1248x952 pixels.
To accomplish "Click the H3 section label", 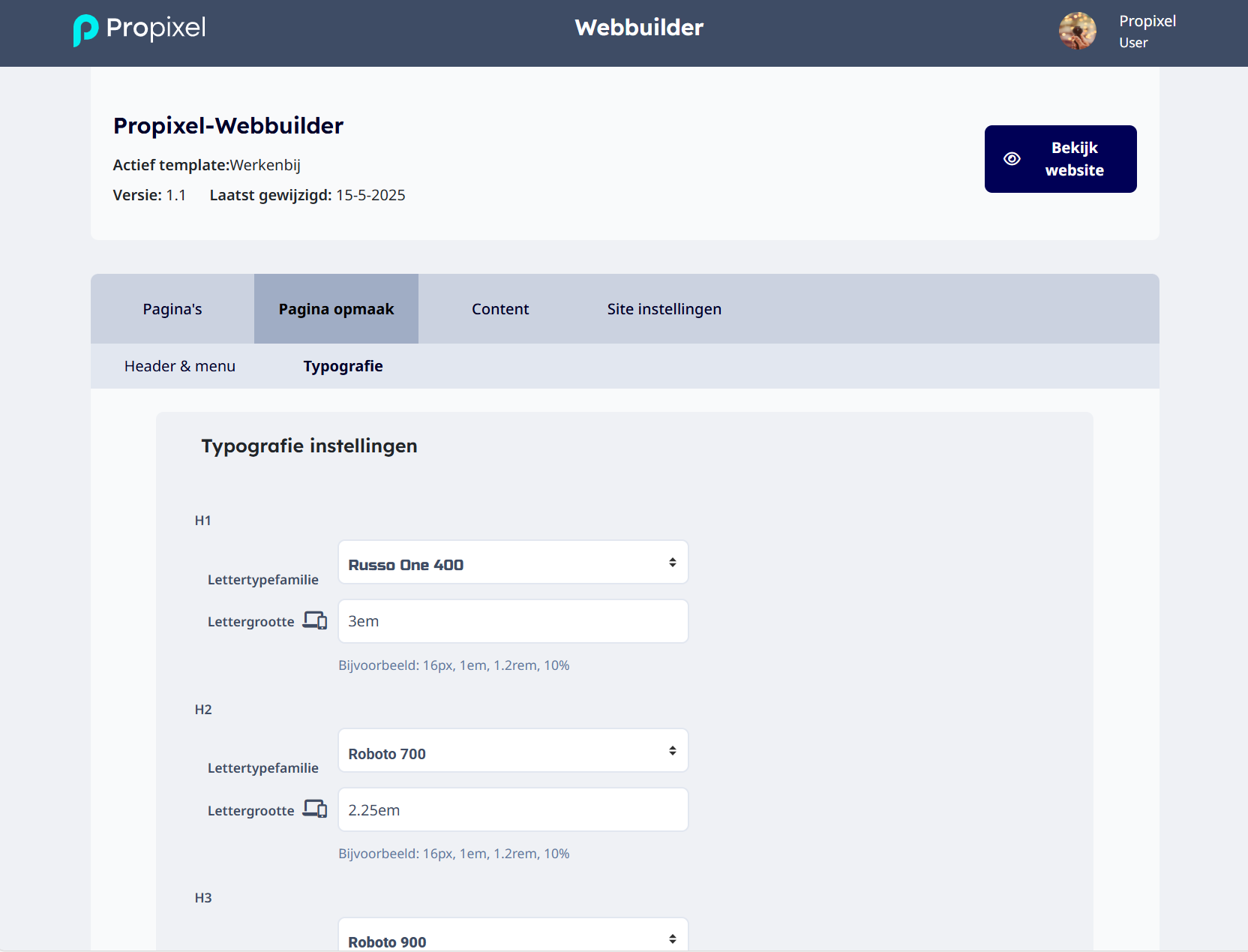I will 203,898.
